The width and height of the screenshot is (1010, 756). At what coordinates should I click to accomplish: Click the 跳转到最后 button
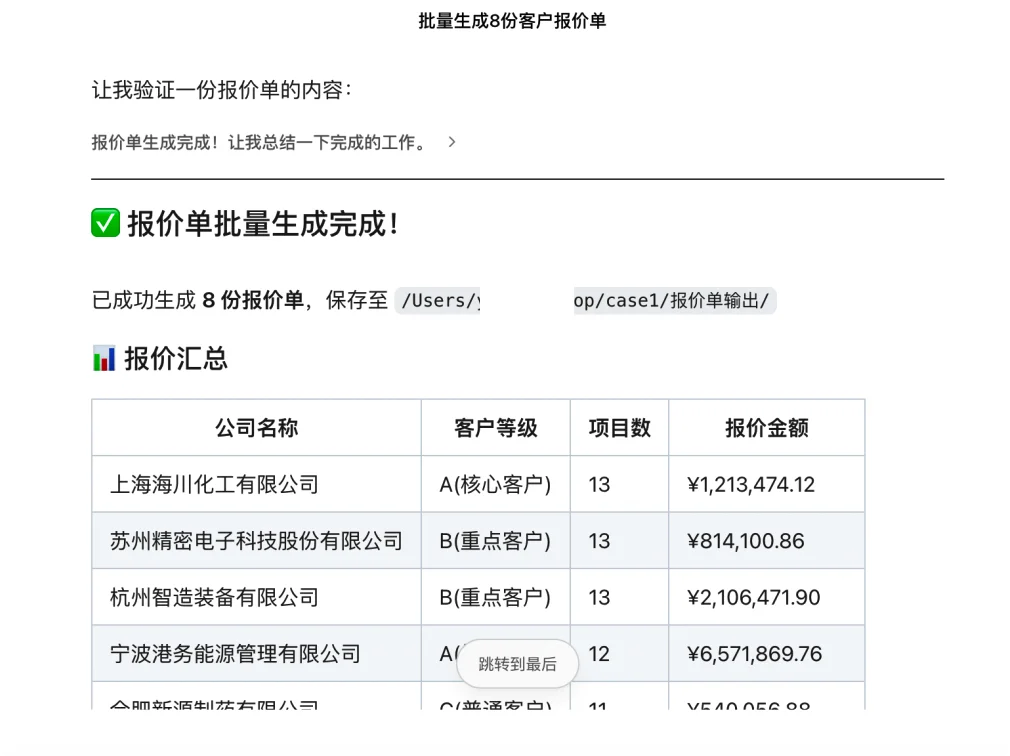coord(517,663)
